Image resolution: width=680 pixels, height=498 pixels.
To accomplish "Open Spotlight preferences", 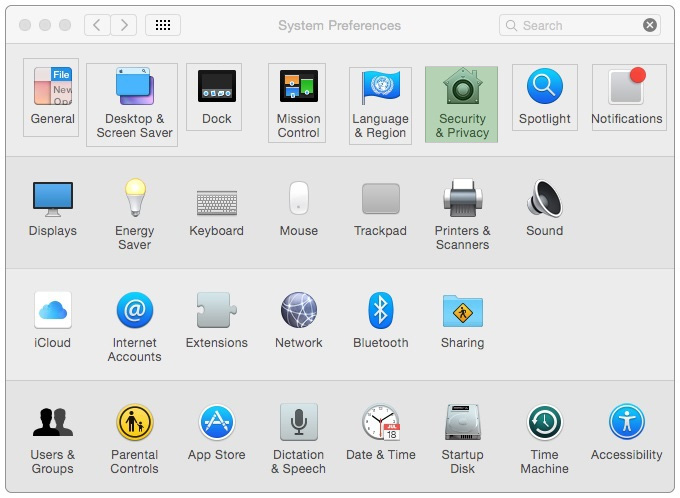I will pos(545,98).
